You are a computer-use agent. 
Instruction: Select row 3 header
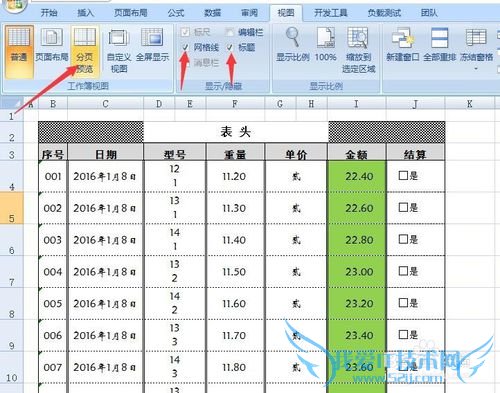coord(12,152)
